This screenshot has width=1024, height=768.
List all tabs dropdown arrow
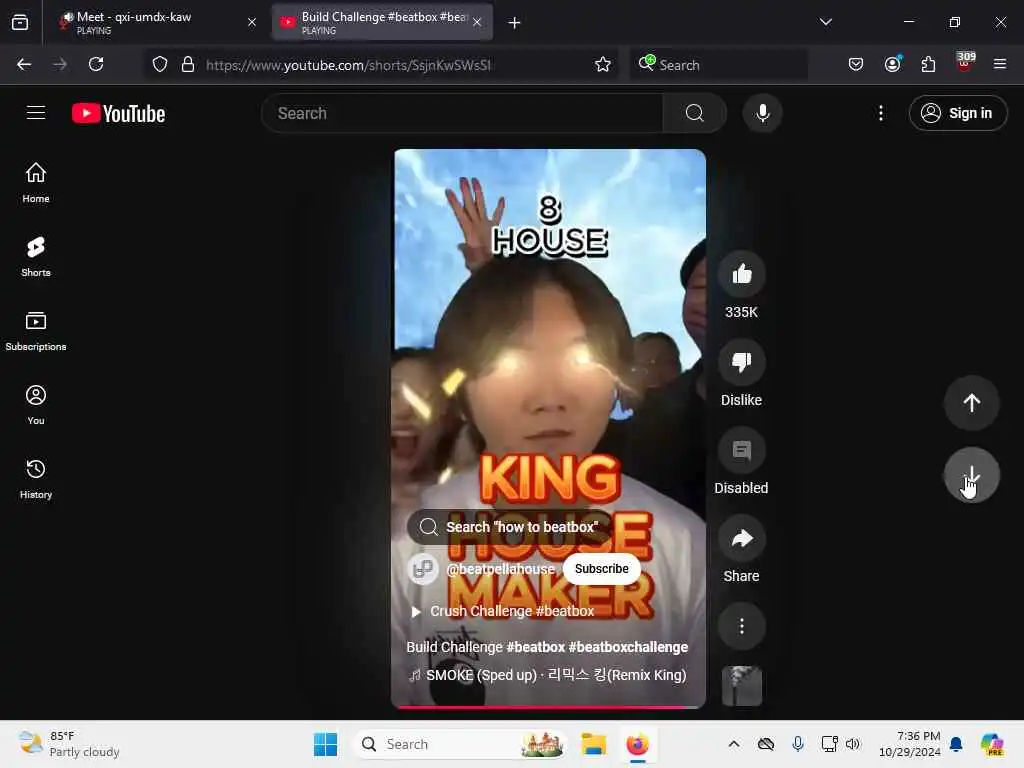[825, 22]
